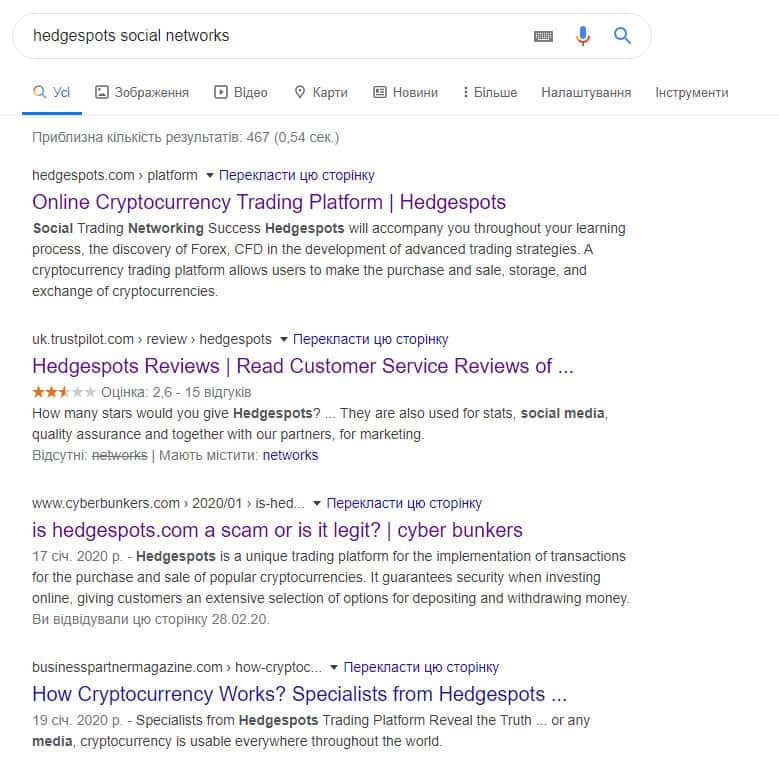
Task: Expand dropdown arrow next to businesspartnermagazine.com result
Action: (x=334, y=667)
